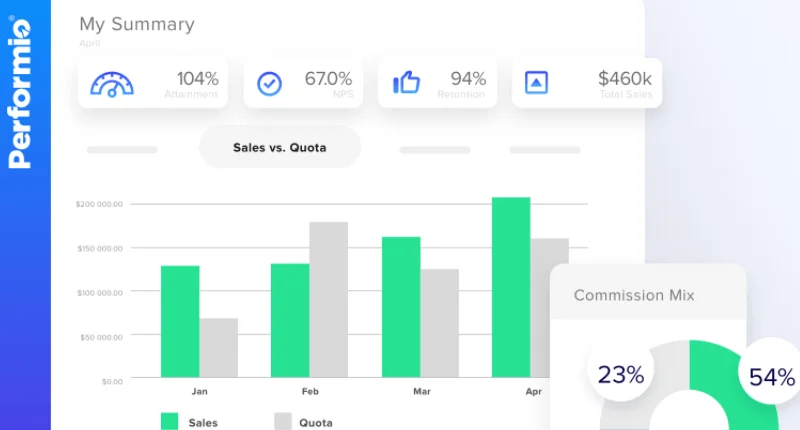Open the placeholder tab left of Sales vs. Quota
The height and width of the screenshot is (430, 800).
coord(122,150)
